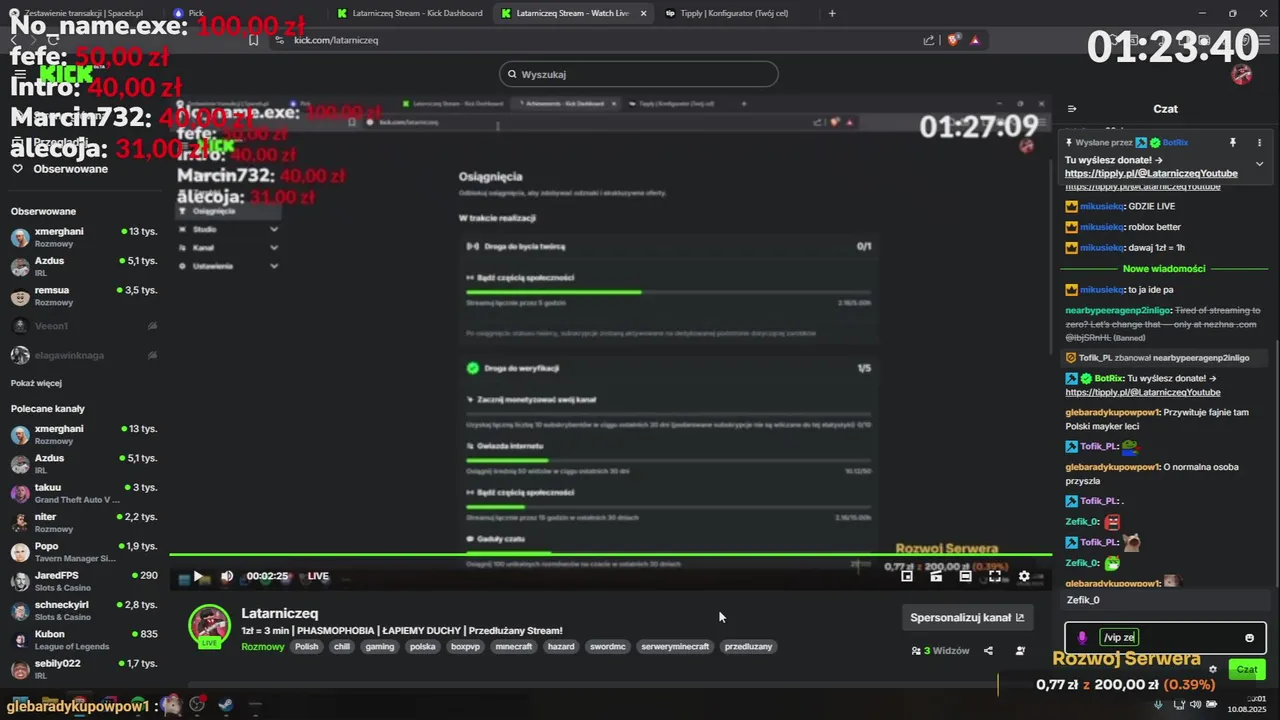
Task: Open schneckyirl recommended channel
Action: click(x=84, y=610)
